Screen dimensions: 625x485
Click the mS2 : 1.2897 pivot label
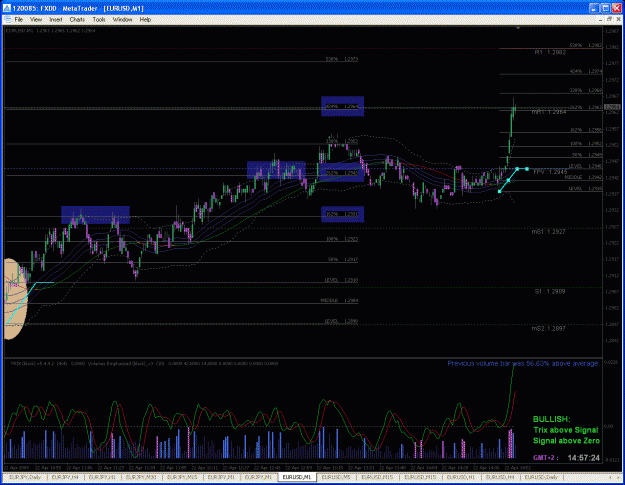point(548,328)
